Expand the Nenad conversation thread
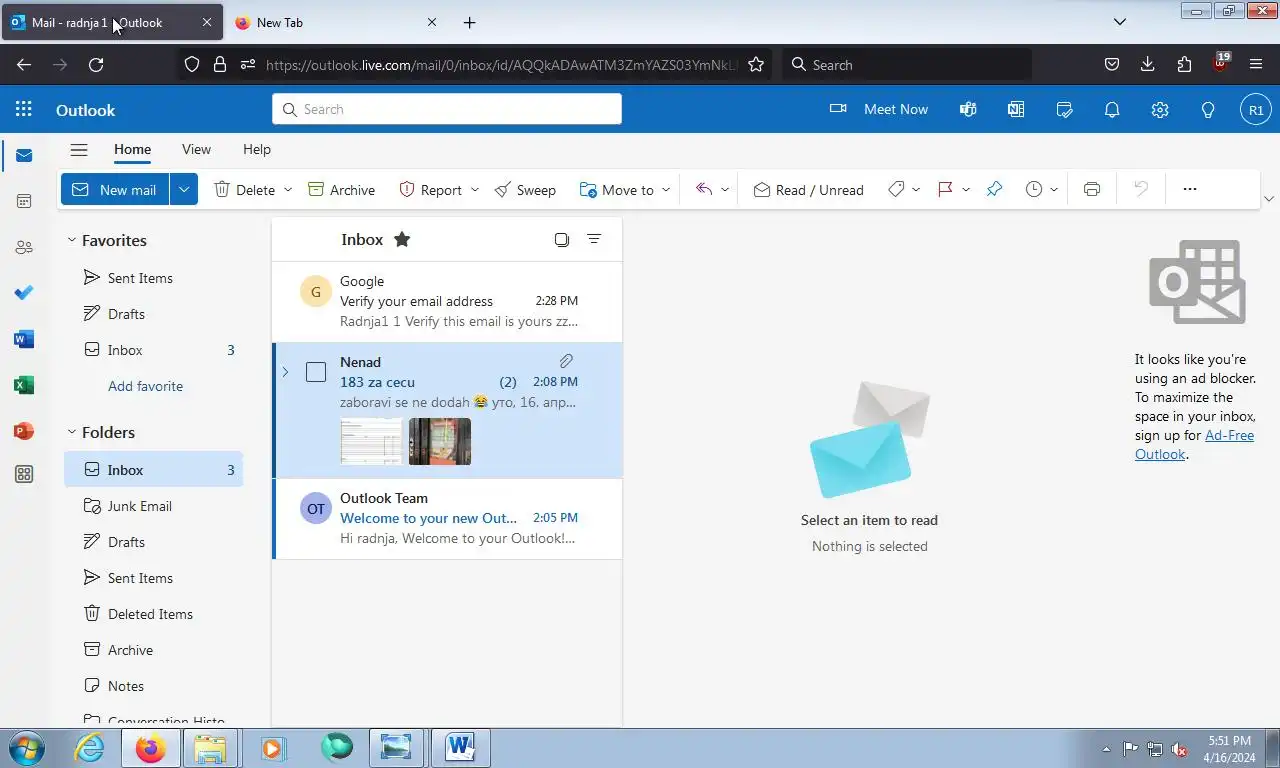The width and height of the screenshot is (1280, 768). [285, 372]
